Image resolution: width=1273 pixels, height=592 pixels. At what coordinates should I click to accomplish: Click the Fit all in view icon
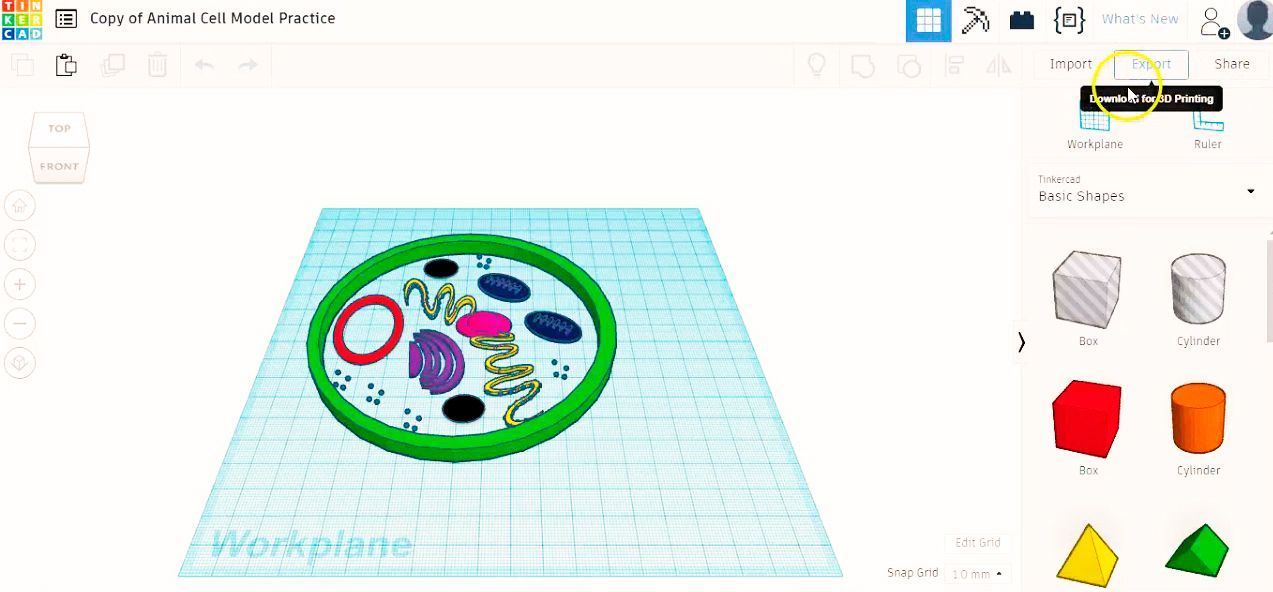click(x=20, y=245)
